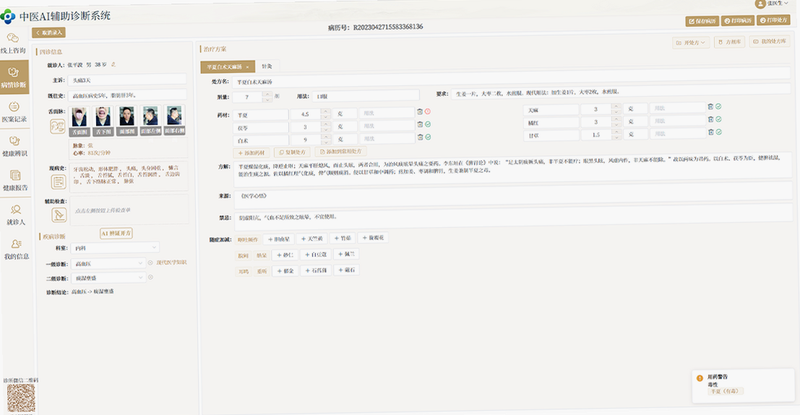The image size is (800, 415).
Task: Click the green check icon on 白术 row
Action: point(428,137)
